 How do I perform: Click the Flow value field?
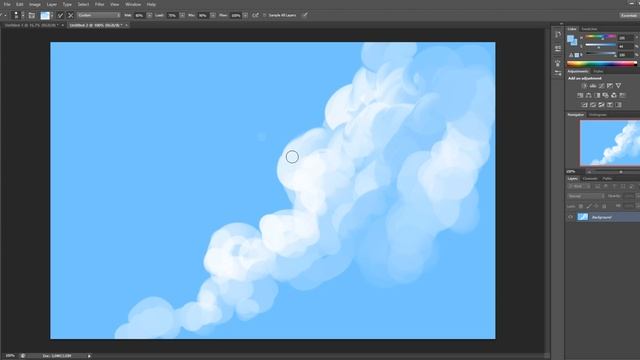click(236, 15)
